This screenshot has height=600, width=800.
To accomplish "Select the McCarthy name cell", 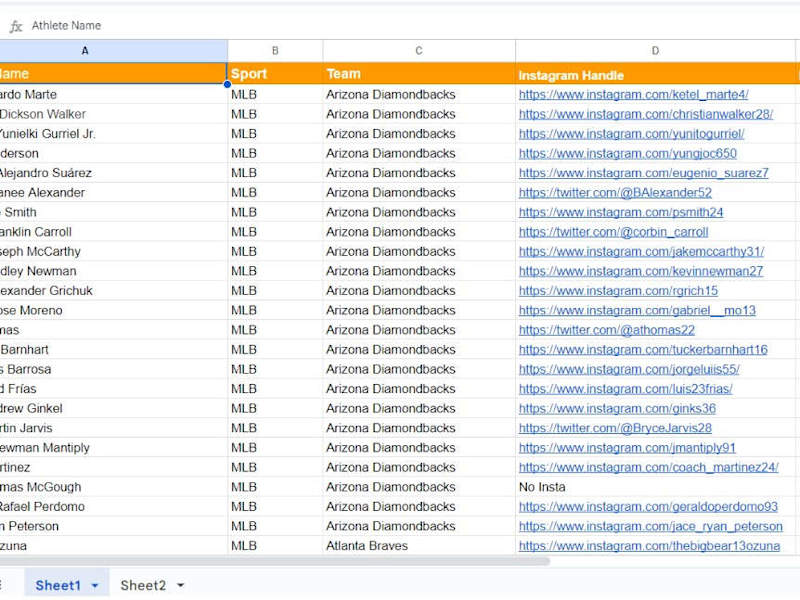I will click(113, 252).
